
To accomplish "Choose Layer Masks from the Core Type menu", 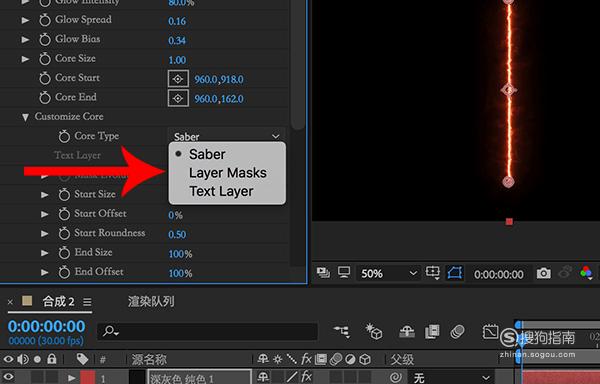I will (228, 173).
